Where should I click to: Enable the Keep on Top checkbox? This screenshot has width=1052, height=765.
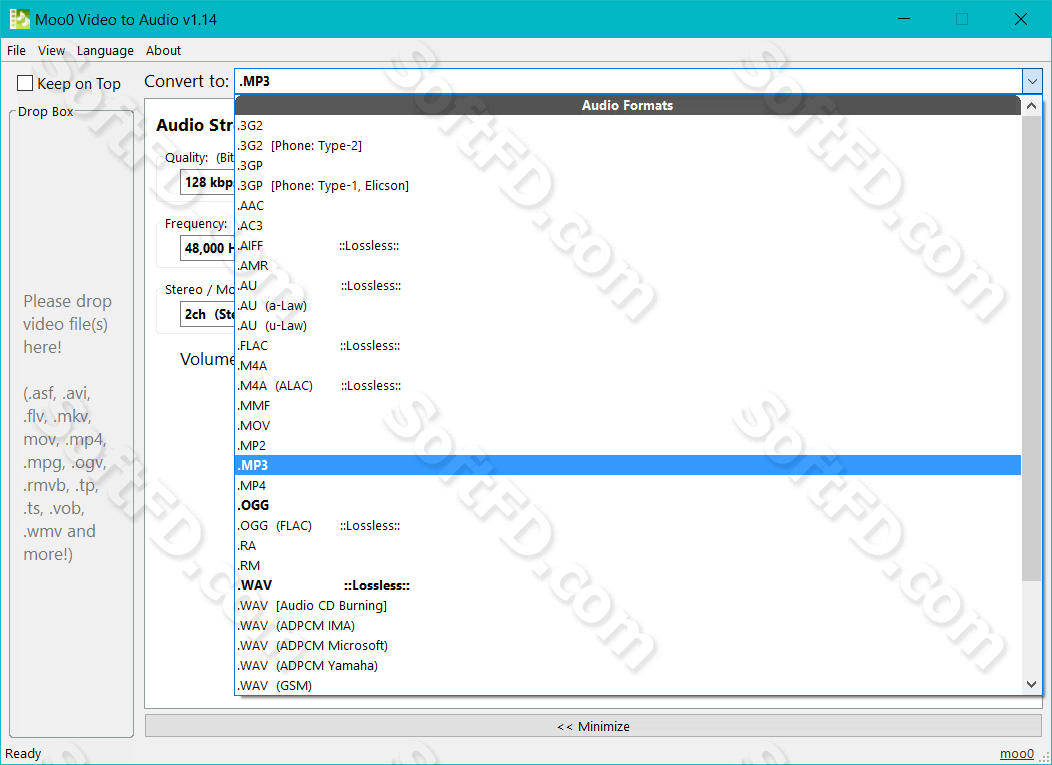[25, 83]
